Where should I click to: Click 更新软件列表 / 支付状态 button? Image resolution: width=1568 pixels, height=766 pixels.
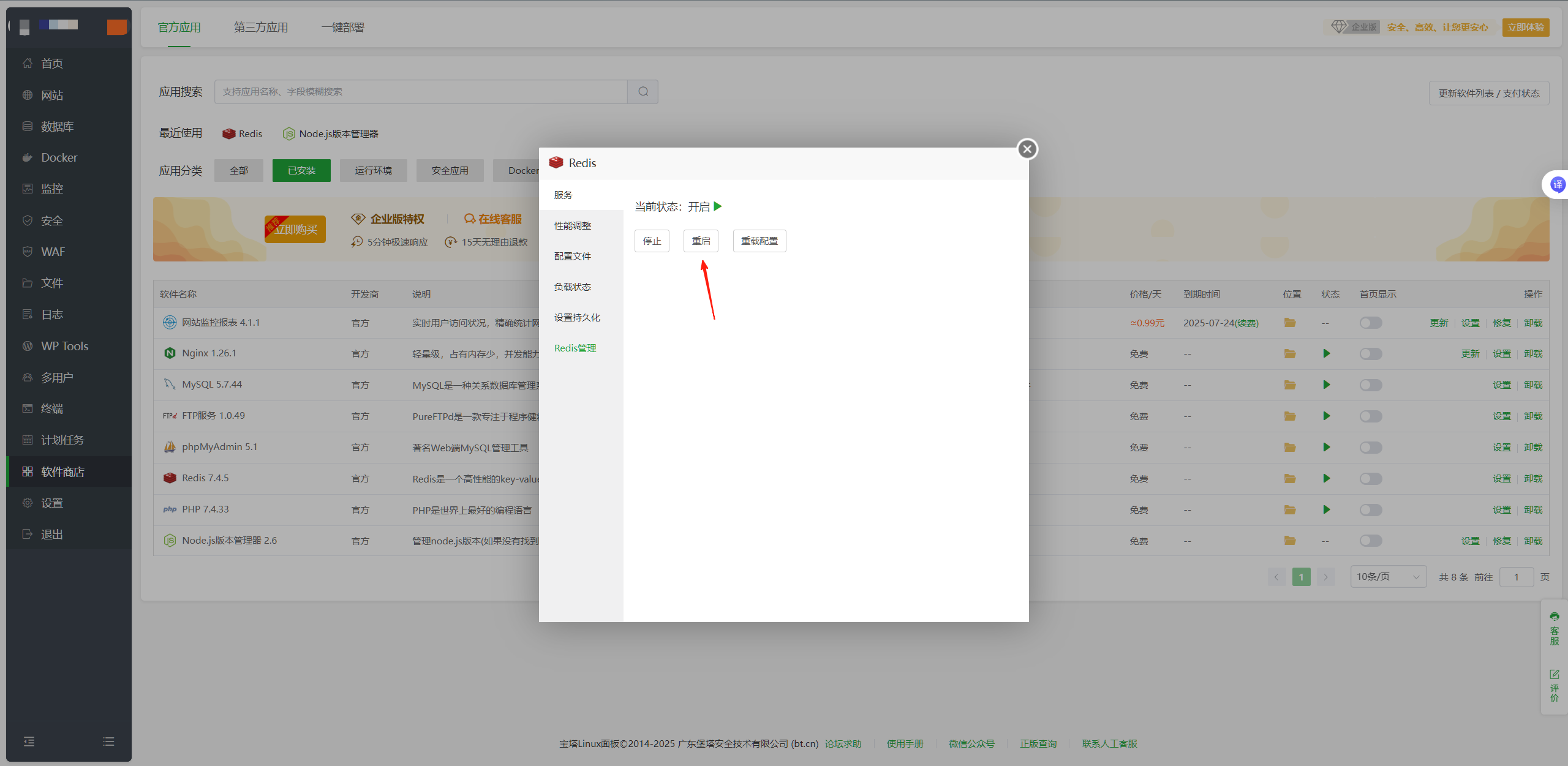1489,93
